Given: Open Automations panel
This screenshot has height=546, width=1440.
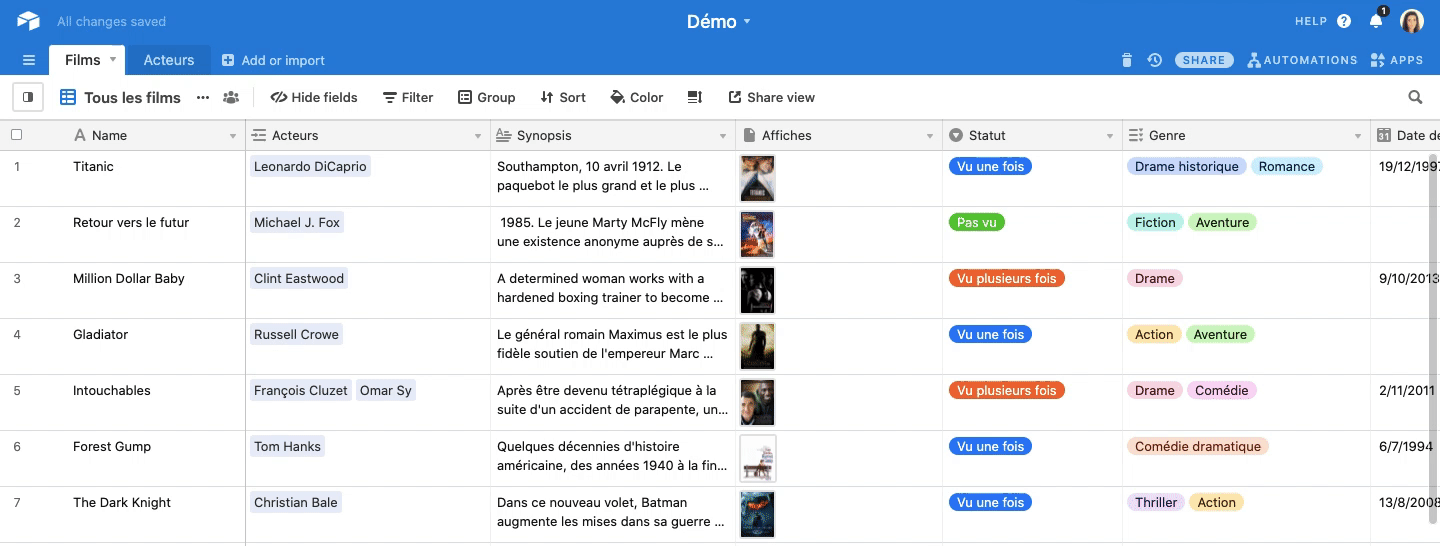Looking at the screenshot, I should point(1303,60).
